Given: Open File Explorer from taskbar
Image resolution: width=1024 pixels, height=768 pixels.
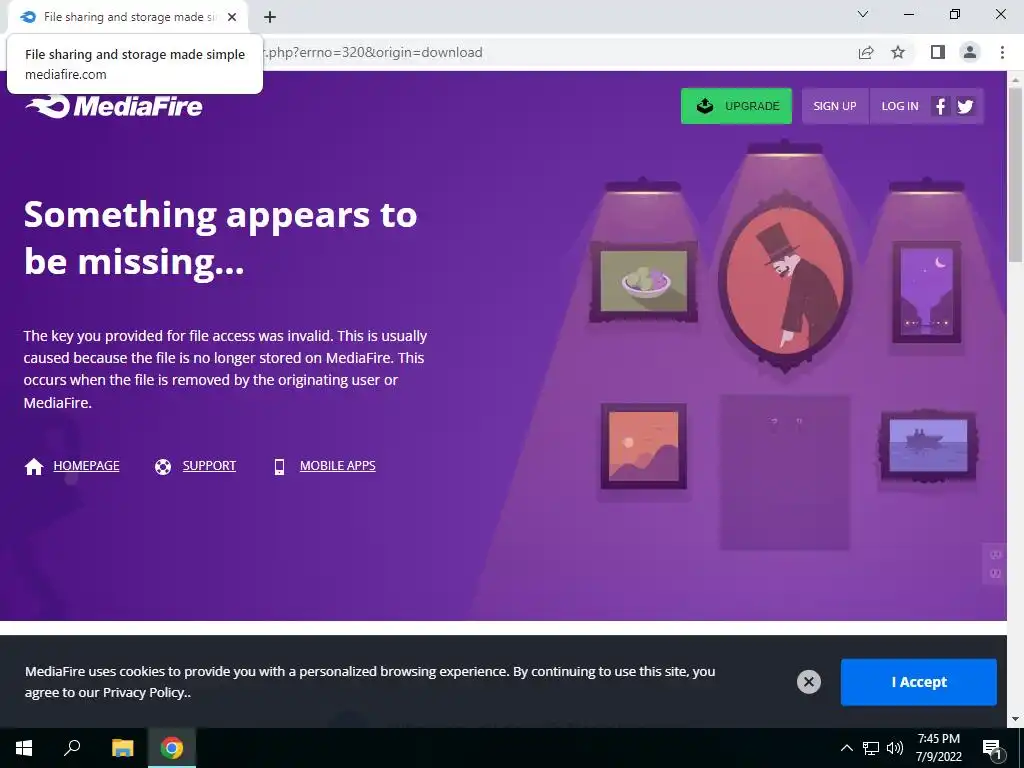Looking at the screenshot, I should [122, 748].
